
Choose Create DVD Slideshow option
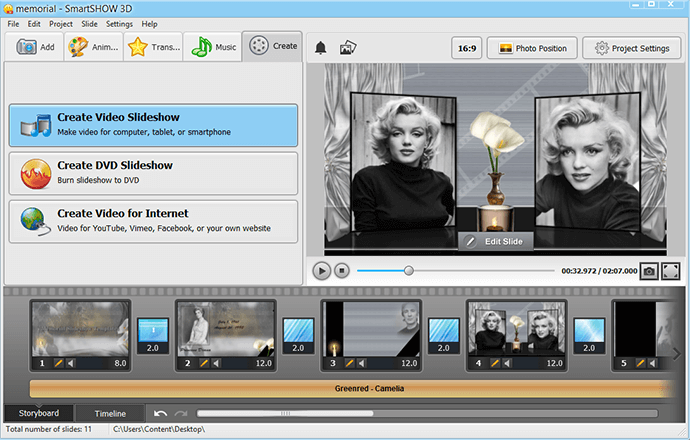153,173
